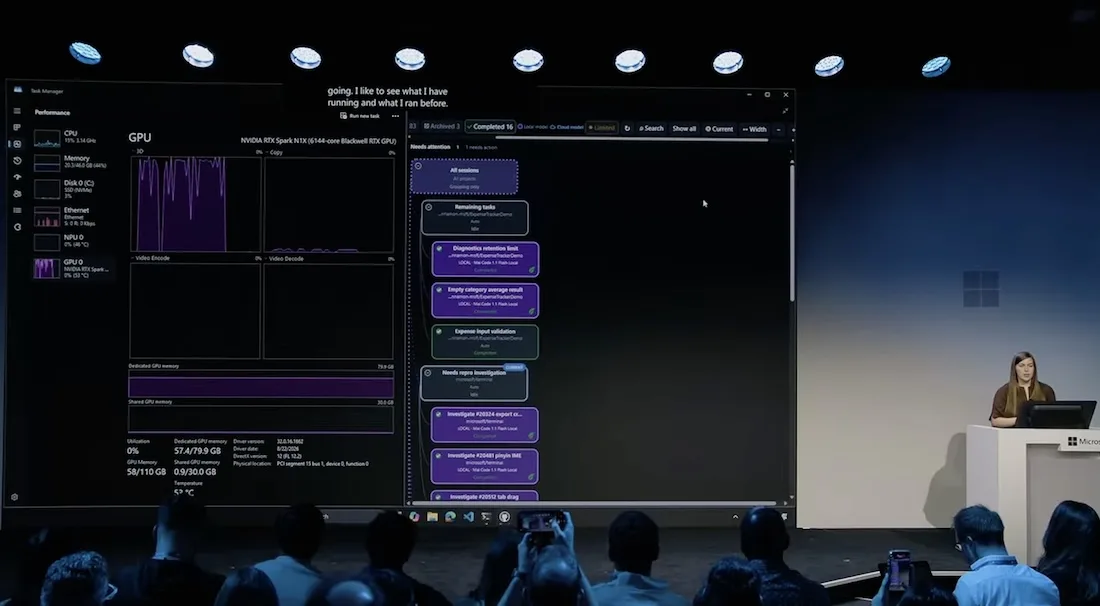The image size is (1100, 606).
Task: Open File Explorer from the taskbar
Action: (x=432, y=517)
